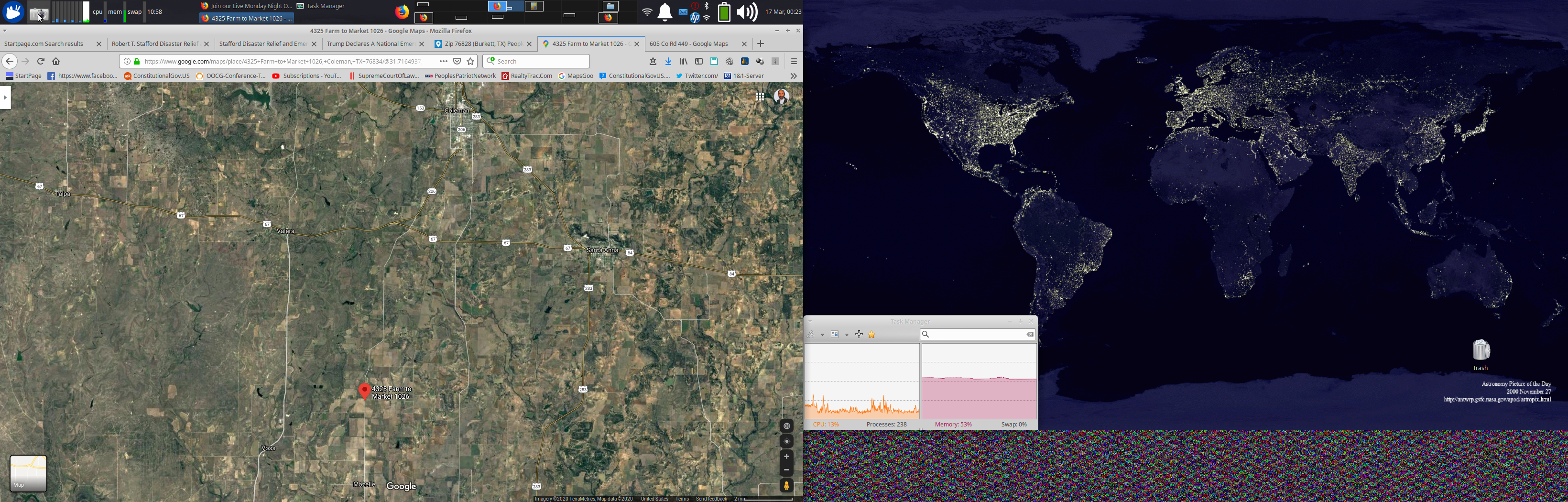
Task: Focus the Firefox Search box
Action: pos(536,62)
